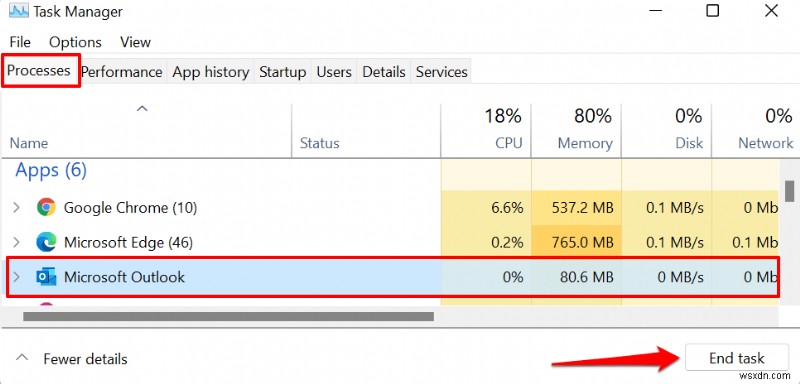Viewport: 800px width, 384px height.
Task: Click the End task button
Action: pyautogui.click(x=737, y=358)
